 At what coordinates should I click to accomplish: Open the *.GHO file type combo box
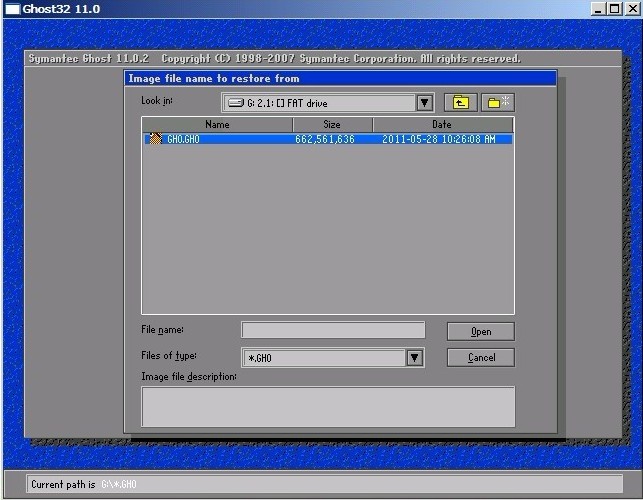coord(333,358)
